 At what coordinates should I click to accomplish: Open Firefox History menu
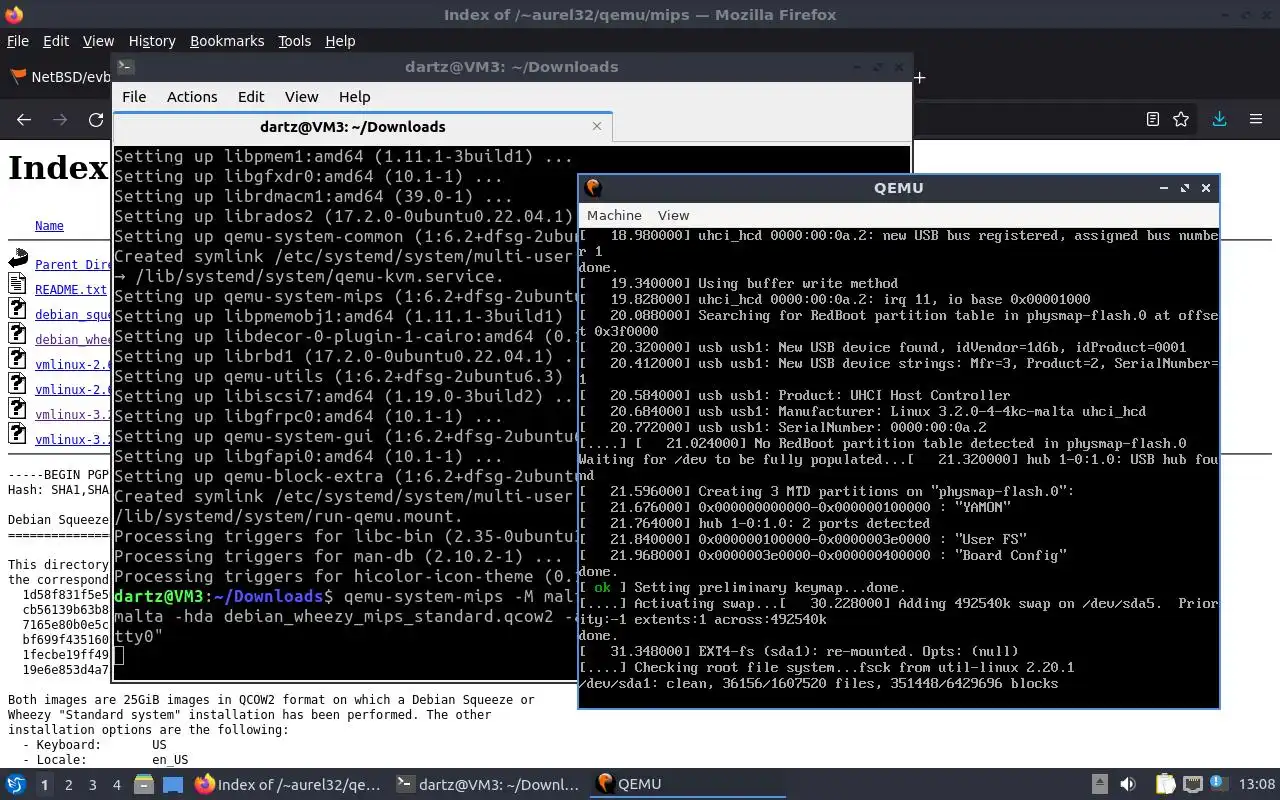coord(152,41)
